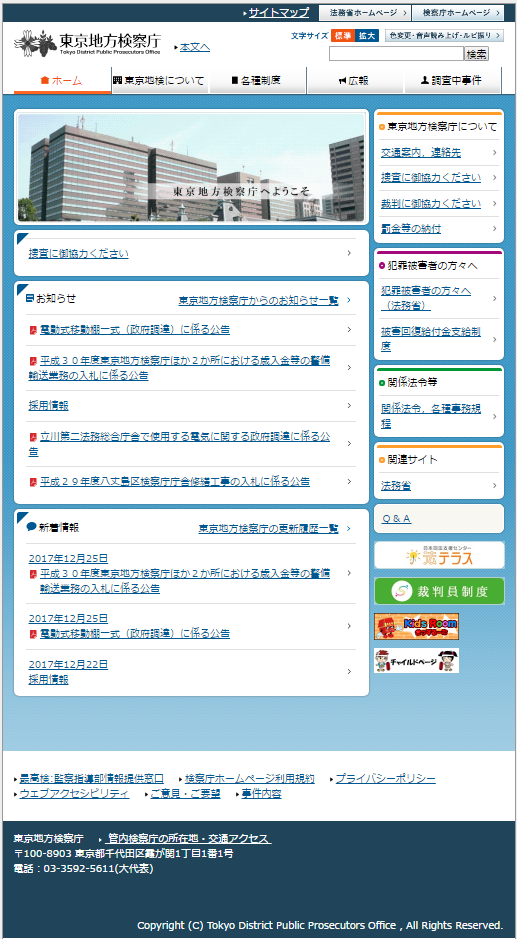This screenshot has width=517, height=939.
Task: Click the welcome building banner image
Action: 191,167
